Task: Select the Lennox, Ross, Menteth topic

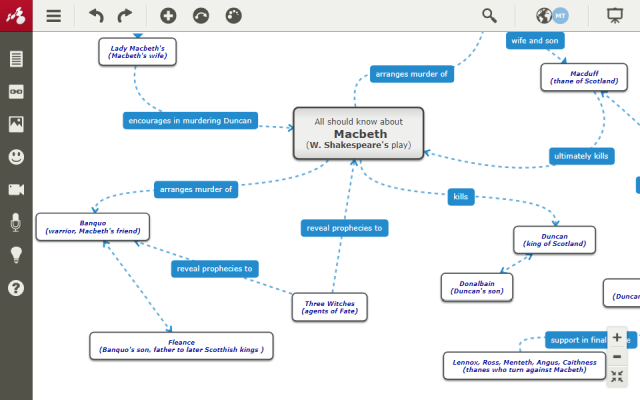Action: pyautogui.click(x=524, y=366)
